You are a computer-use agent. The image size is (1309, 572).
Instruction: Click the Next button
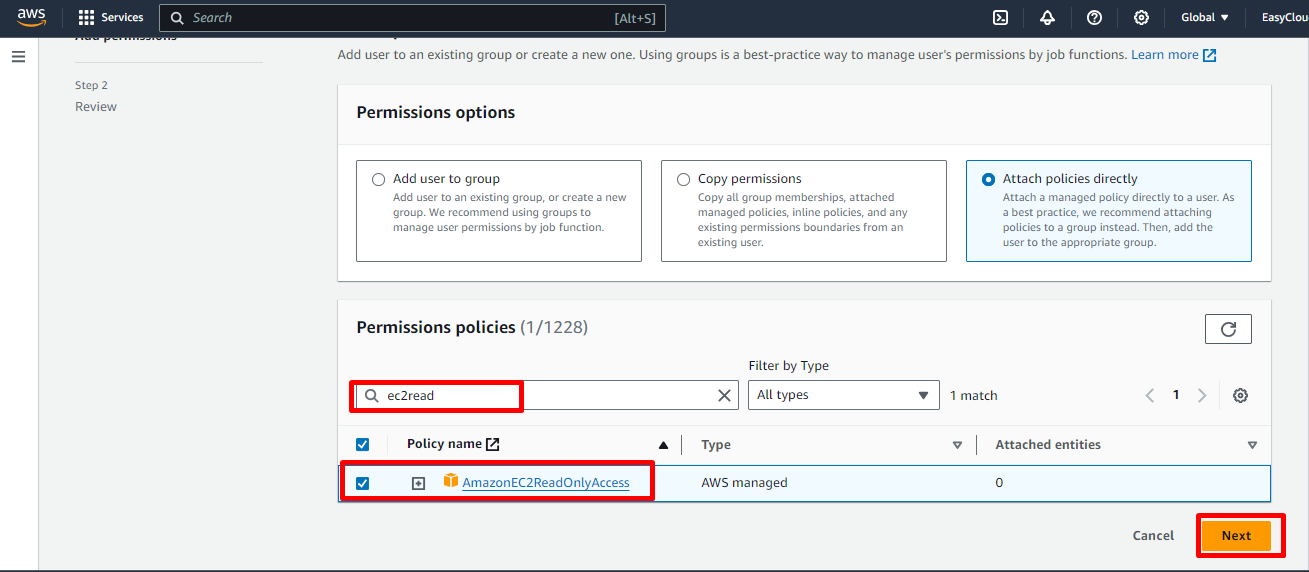point(1236,536)
